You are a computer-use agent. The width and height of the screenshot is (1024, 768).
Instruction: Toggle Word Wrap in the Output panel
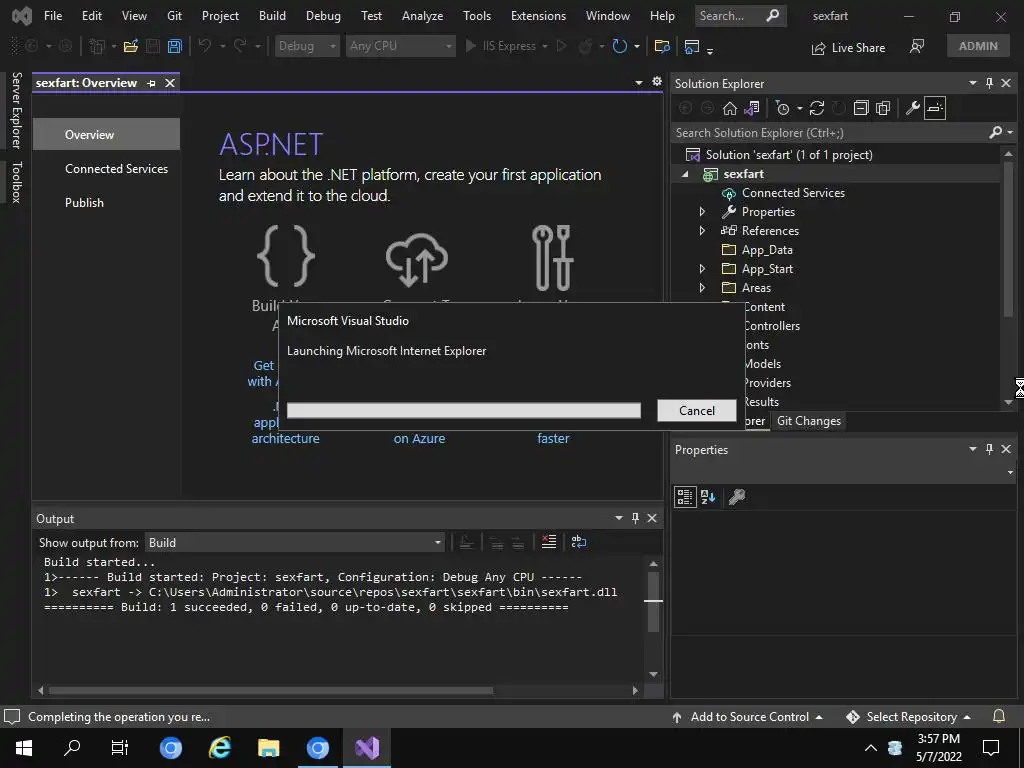[x=579, y=542]
